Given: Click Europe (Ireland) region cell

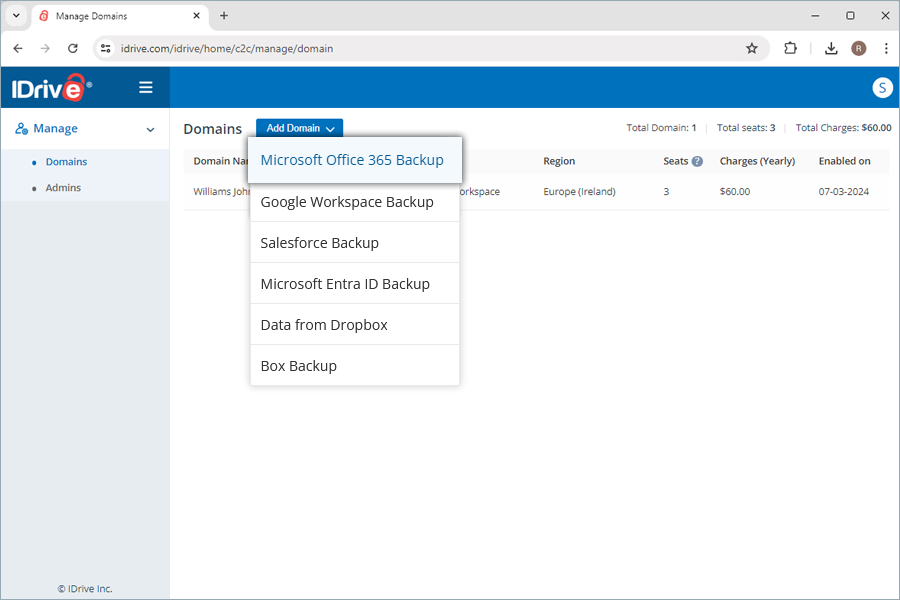Looking at the screenshot, I should (x=579, y=191).
